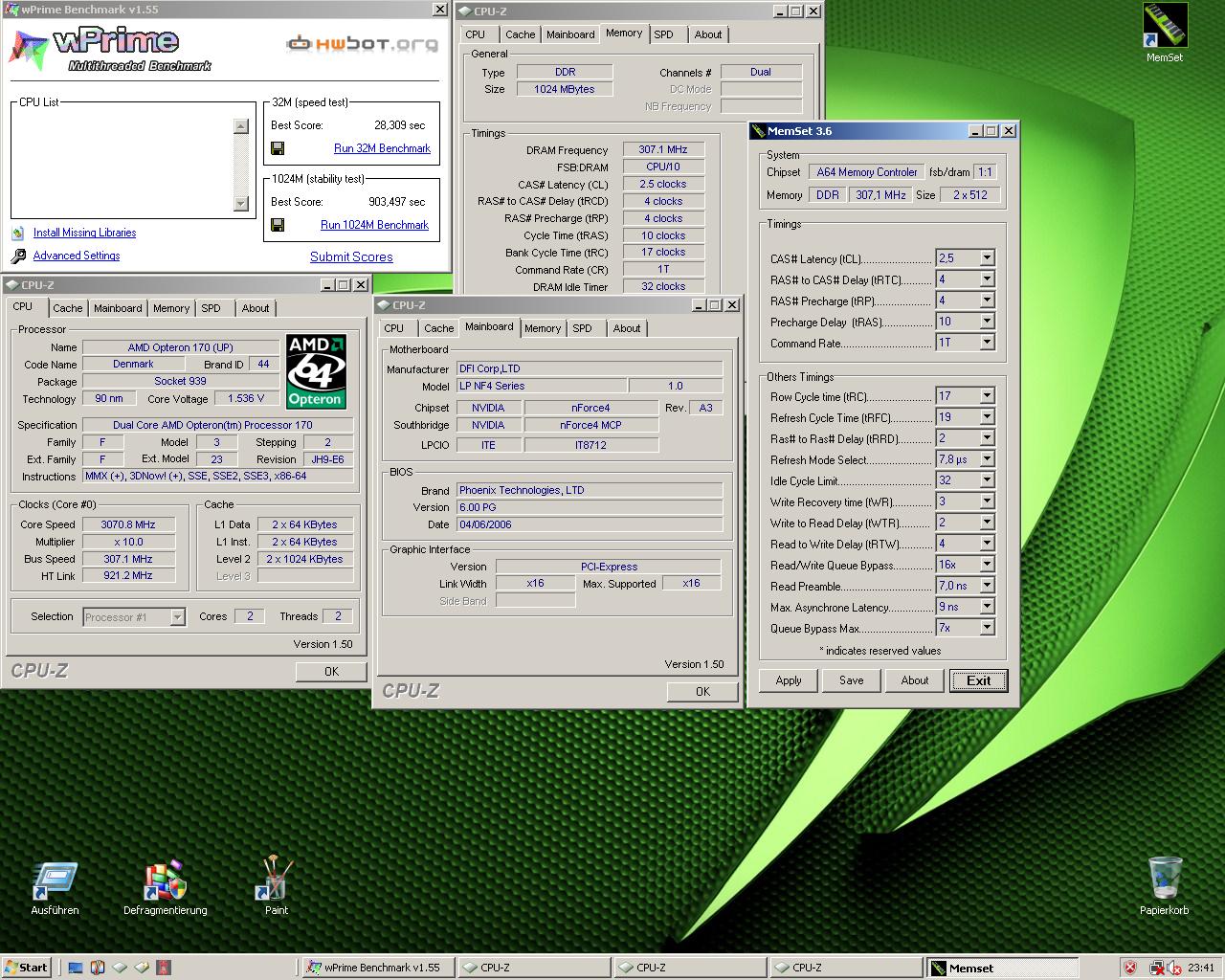1225x980 pixels.
Task: Select CPU tab in CPU-Z Memory window
Action: (x=476, y=34)
